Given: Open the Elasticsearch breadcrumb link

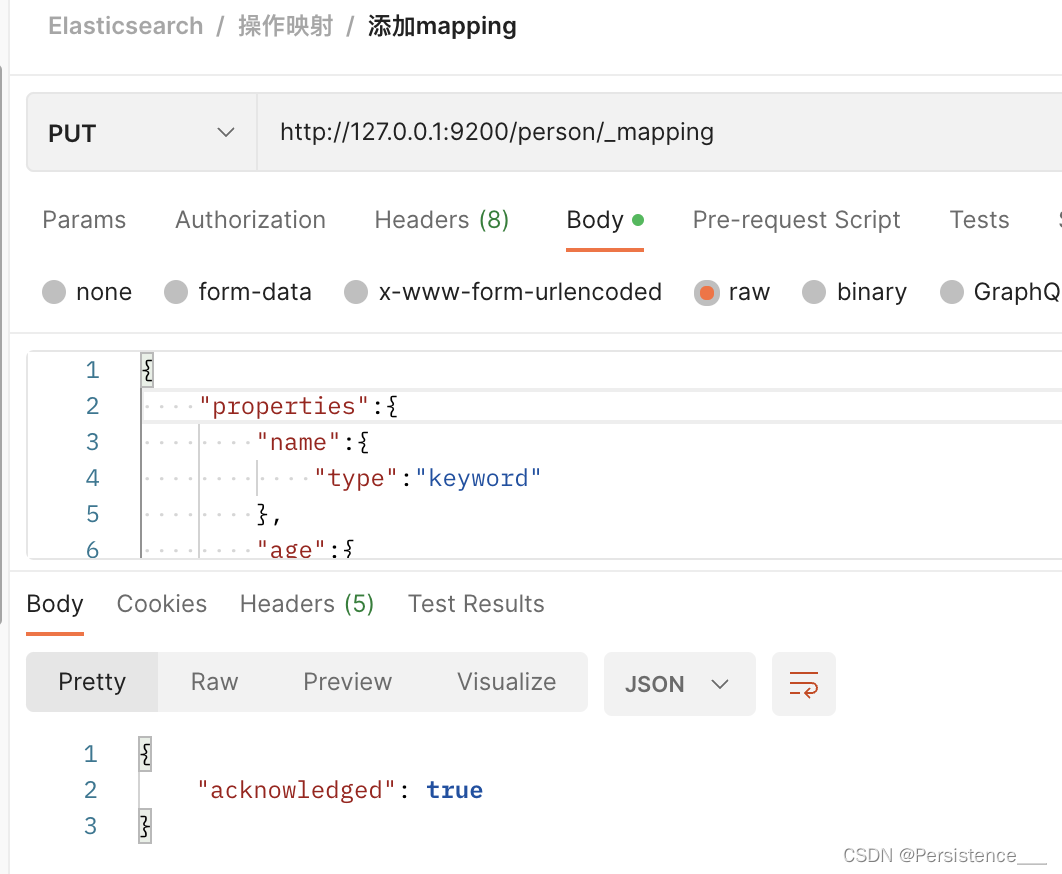Looking at the screenshot, I should (126, 26).
